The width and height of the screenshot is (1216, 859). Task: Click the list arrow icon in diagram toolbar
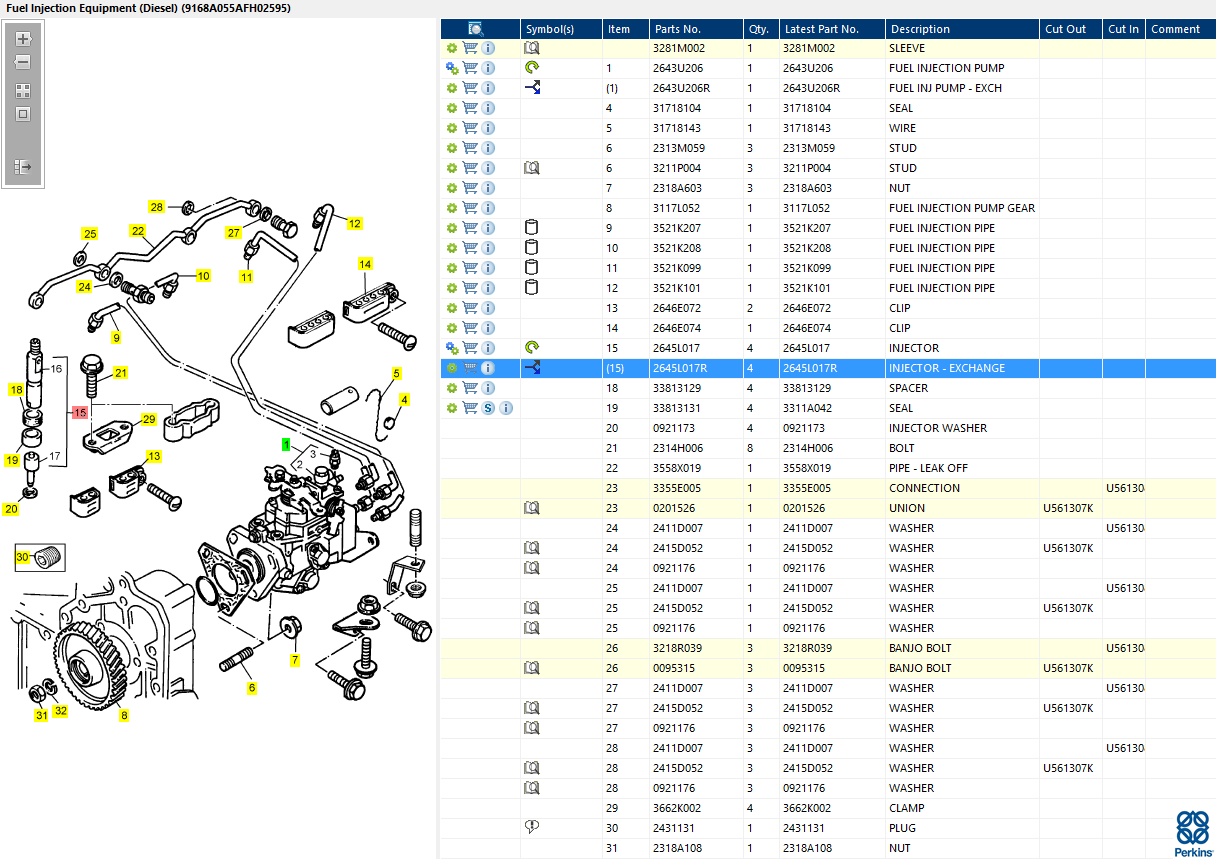[23, 167]
